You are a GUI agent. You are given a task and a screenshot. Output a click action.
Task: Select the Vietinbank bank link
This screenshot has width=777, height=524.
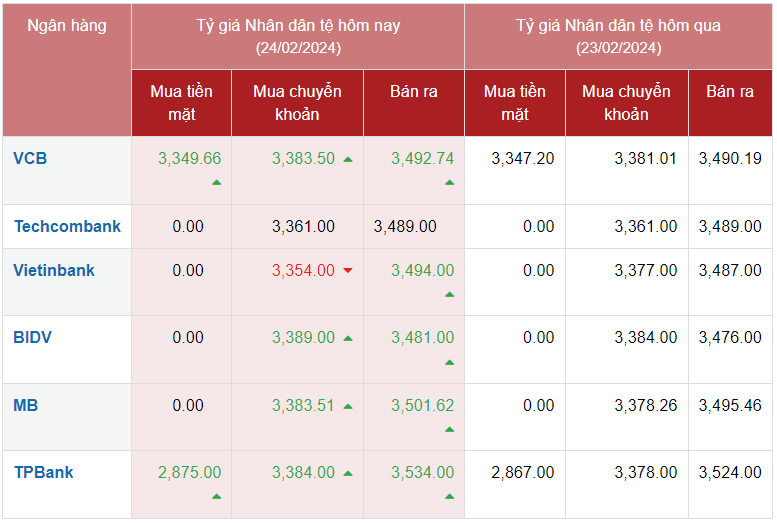click(54, 270)
